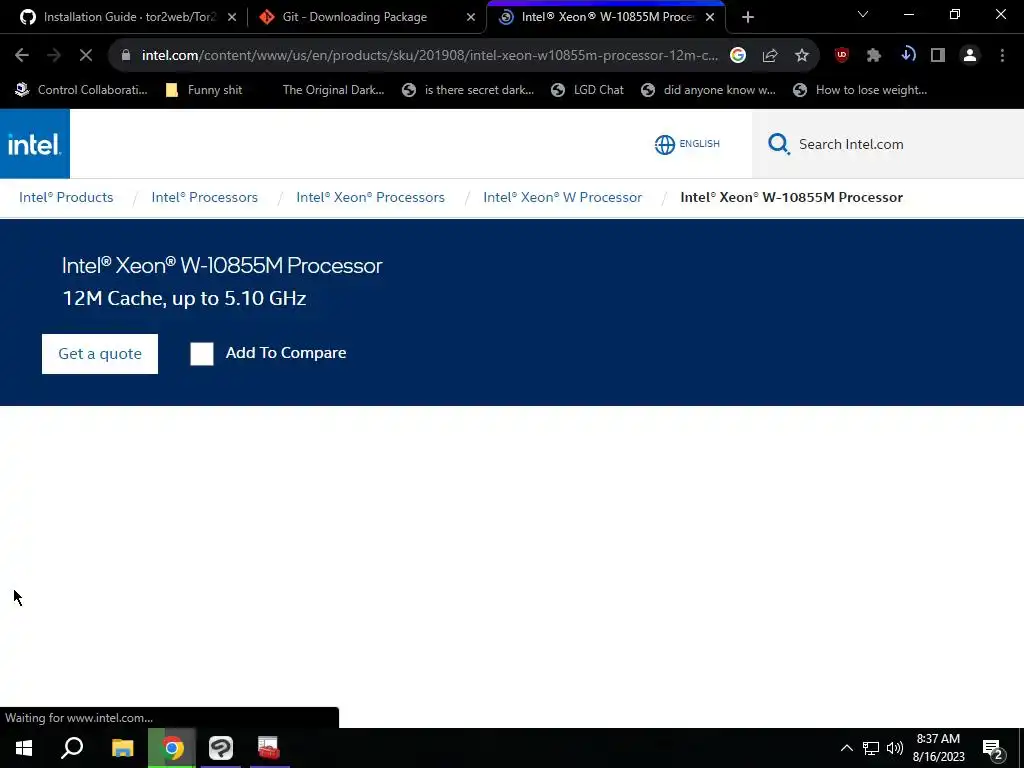Share this page via share icon
The image size is (1024, 768).
tap(770, 56)
